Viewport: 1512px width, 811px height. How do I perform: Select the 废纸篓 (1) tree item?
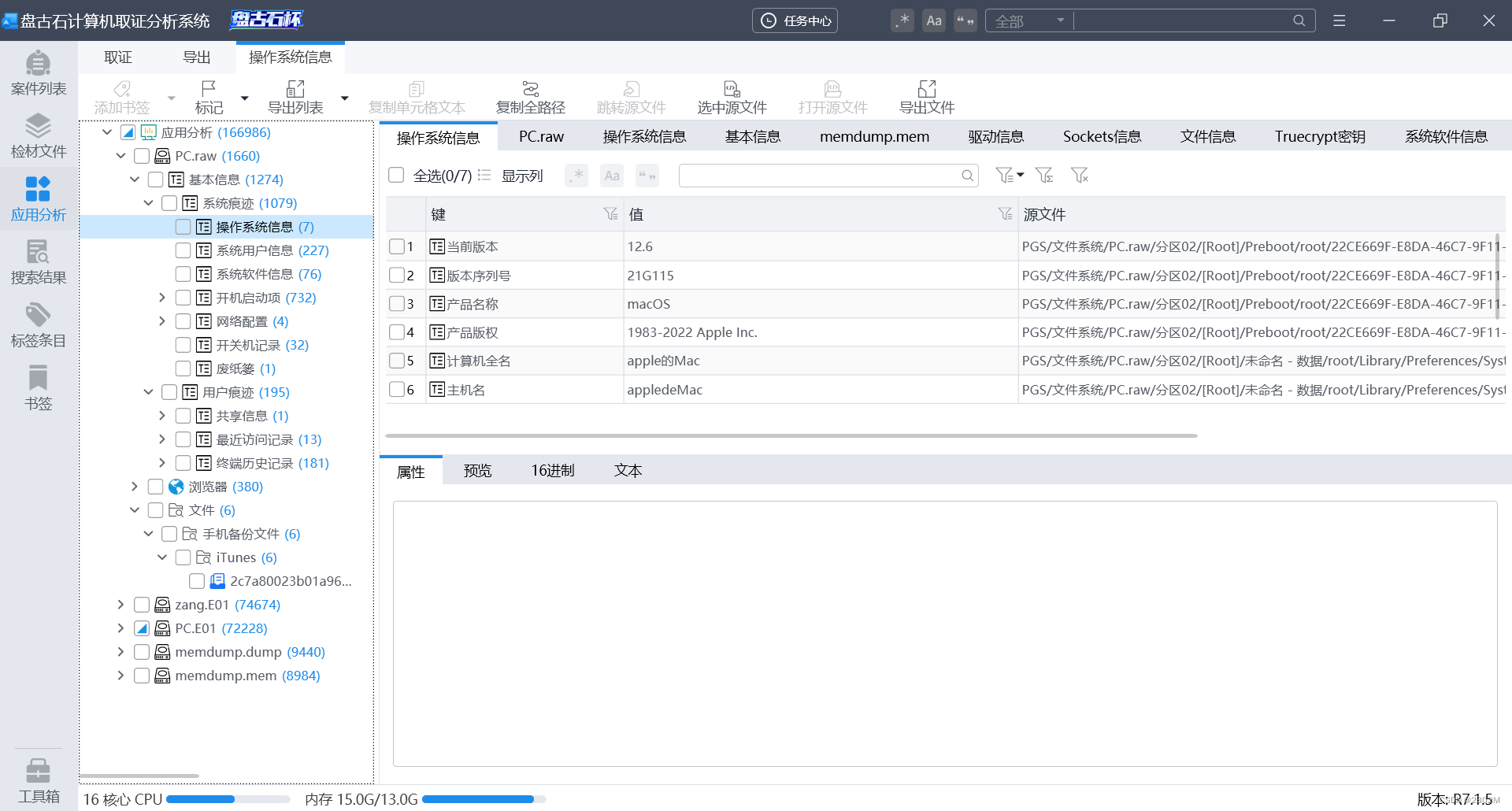click(246, 368)
